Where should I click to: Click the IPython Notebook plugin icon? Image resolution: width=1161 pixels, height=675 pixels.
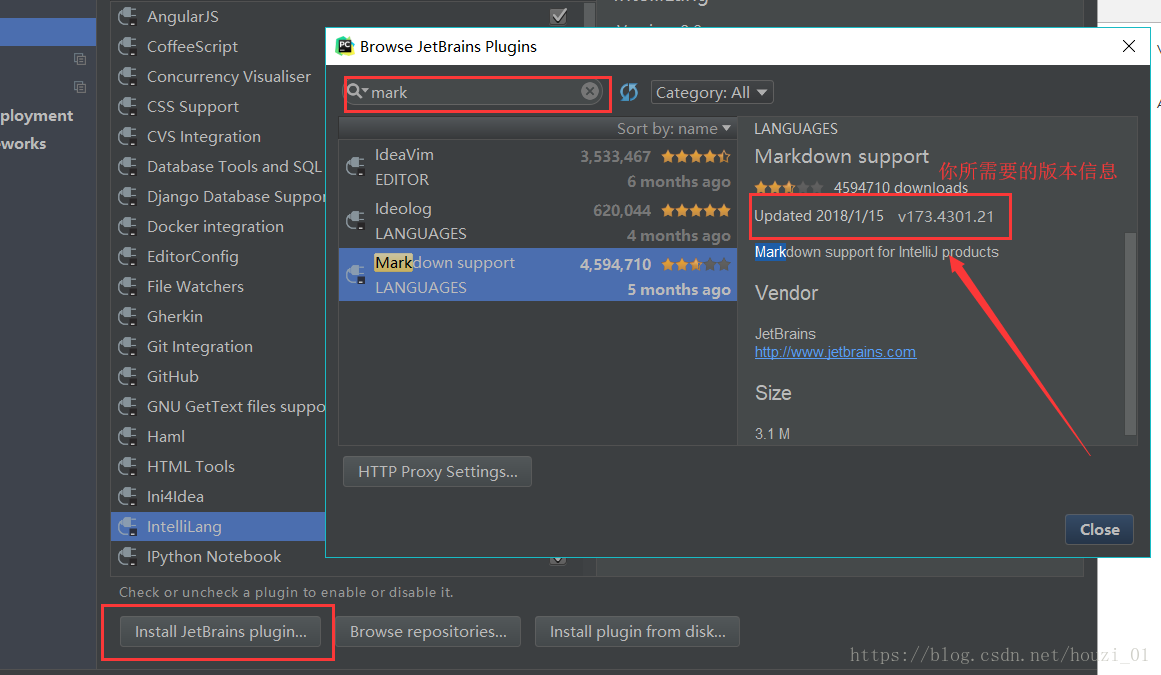coord(127,556)
